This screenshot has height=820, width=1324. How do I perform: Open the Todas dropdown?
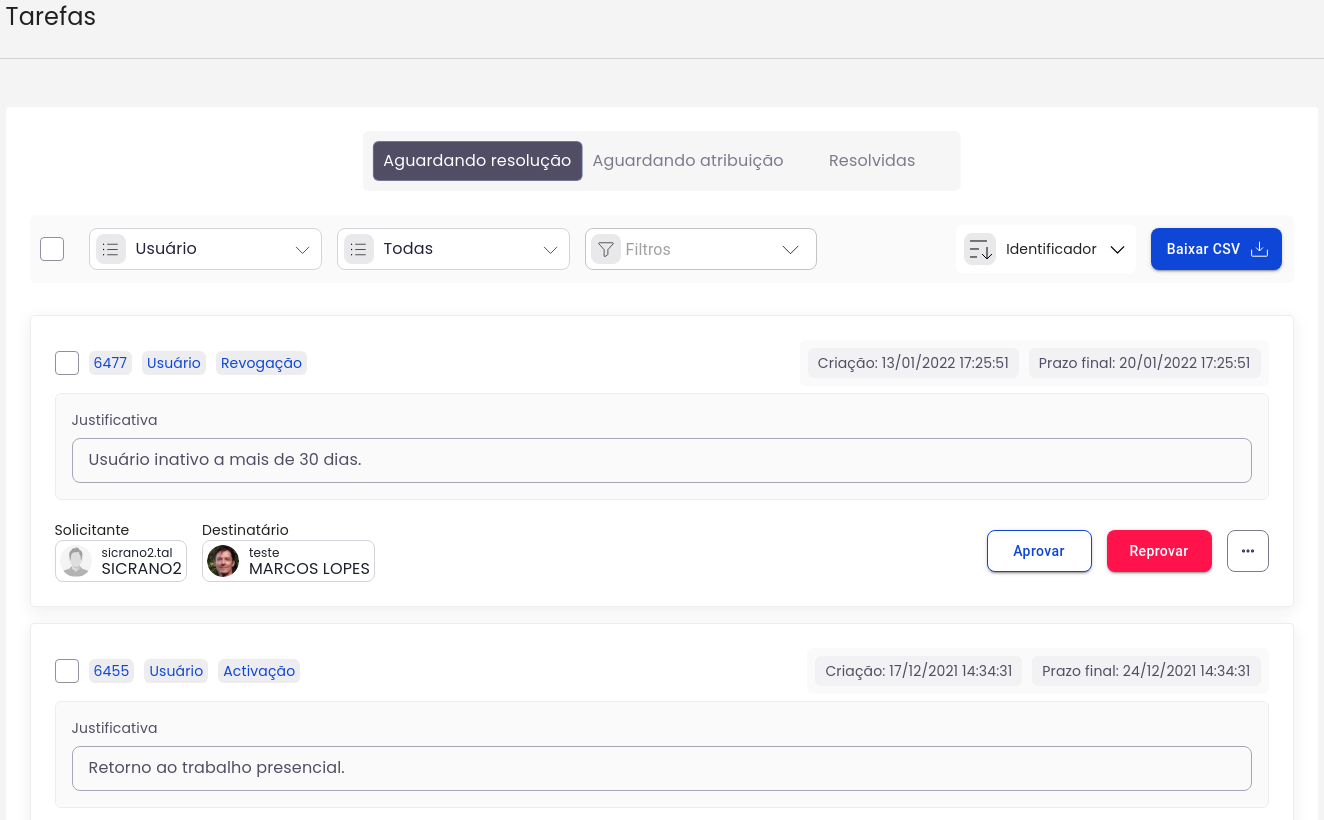point(550,249)
